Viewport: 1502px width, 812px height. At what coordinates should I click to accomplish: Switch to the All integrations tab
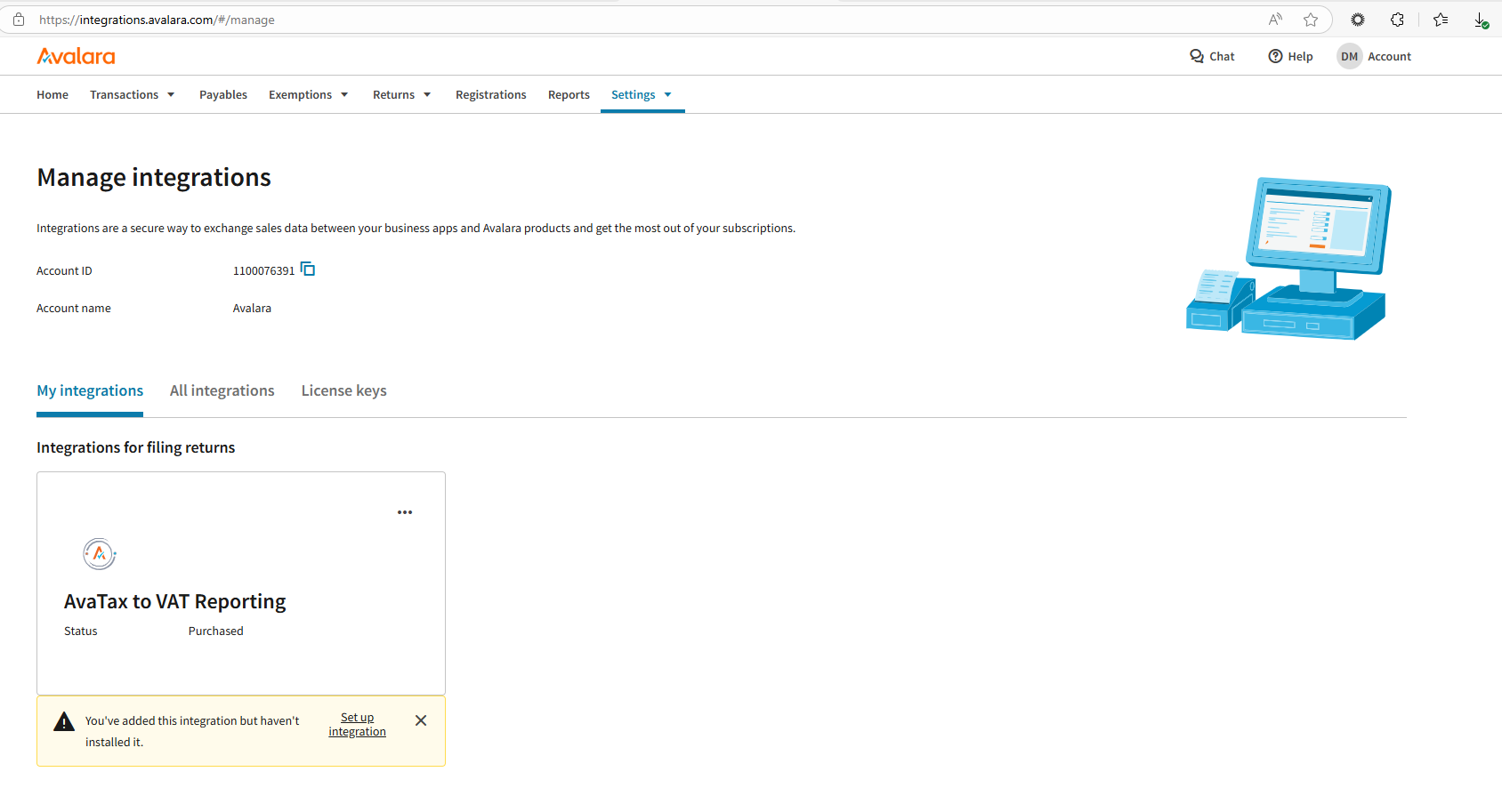pos(222,390)
